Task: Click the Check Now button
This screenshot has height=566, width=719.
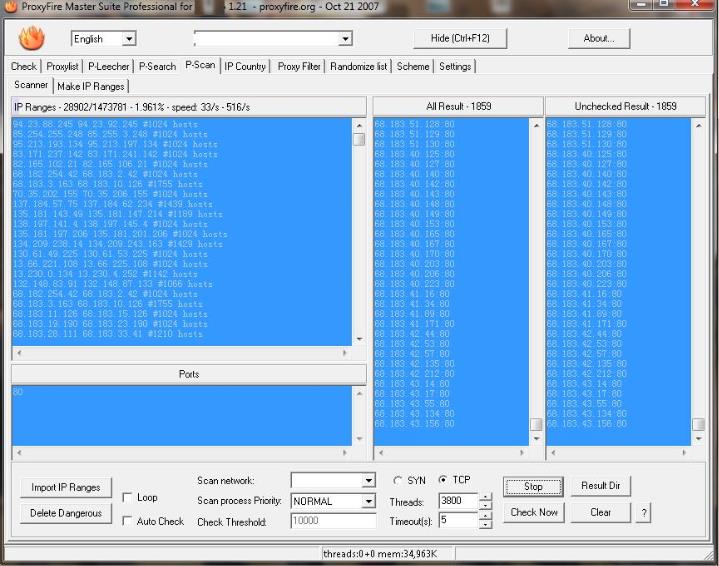Action: pyautogui.click(x=534, y=512)
